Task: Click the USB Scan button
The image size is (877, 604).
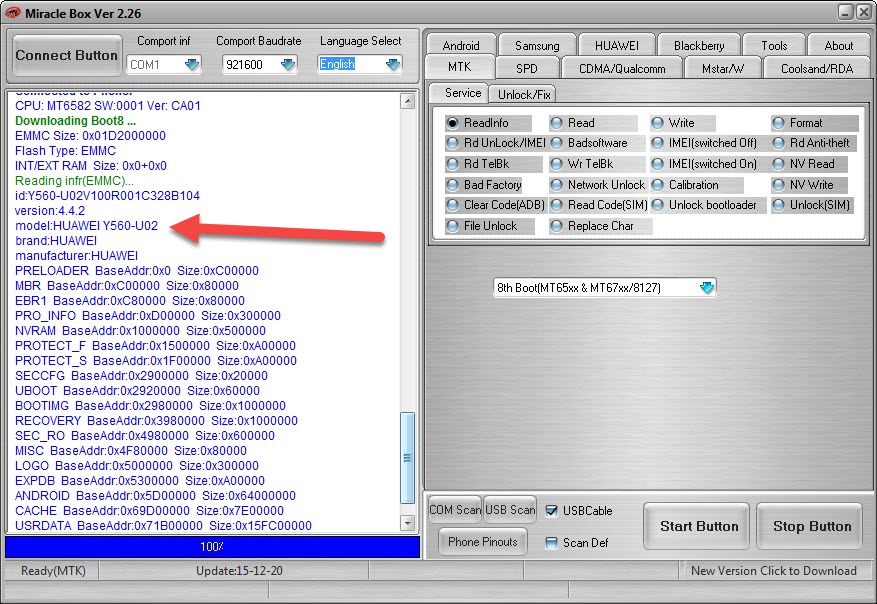Action: (510, 509)
